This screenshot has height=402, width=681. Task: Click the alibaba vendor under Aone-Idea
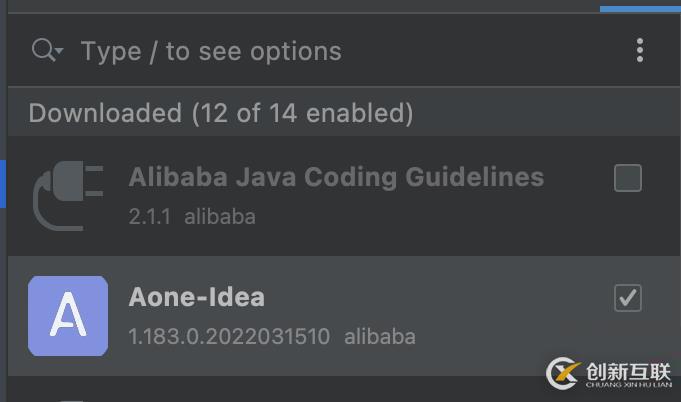[x=380, y=336]
